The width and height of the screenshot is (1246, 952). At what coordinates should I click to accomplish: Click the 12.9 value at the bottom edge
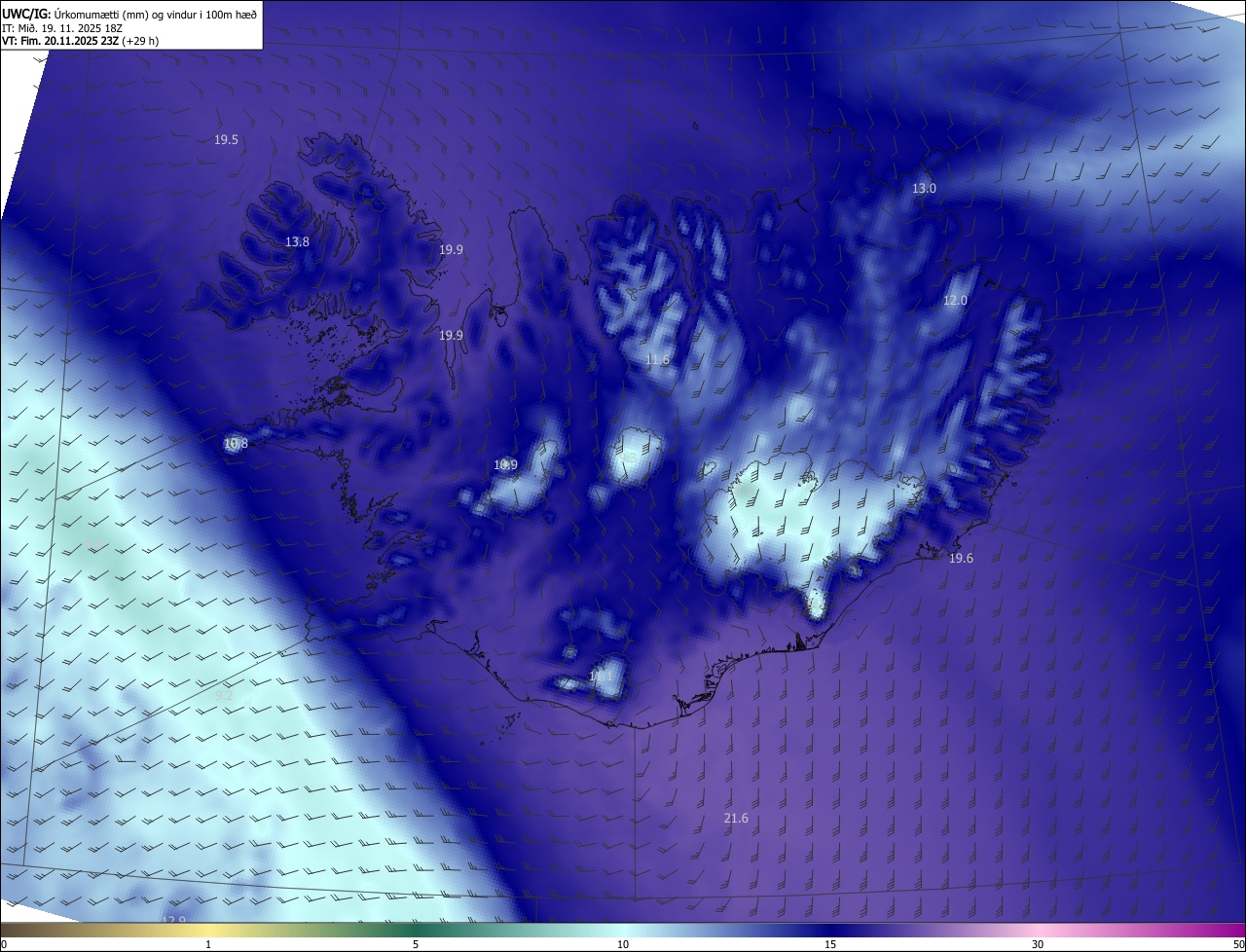click(173, 920)
